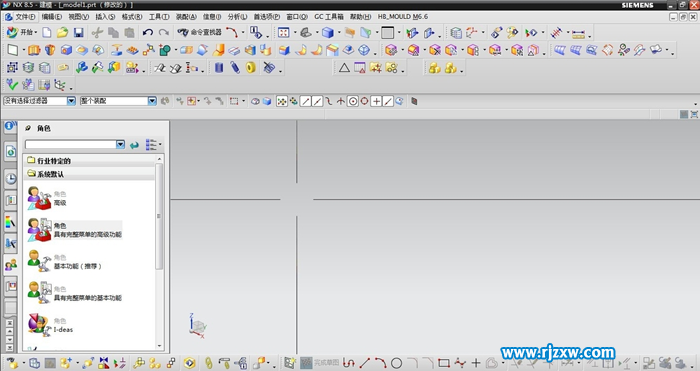Collapse the 系统默认 folder
This screenshot has width=700, height=371.
(46, 174)
